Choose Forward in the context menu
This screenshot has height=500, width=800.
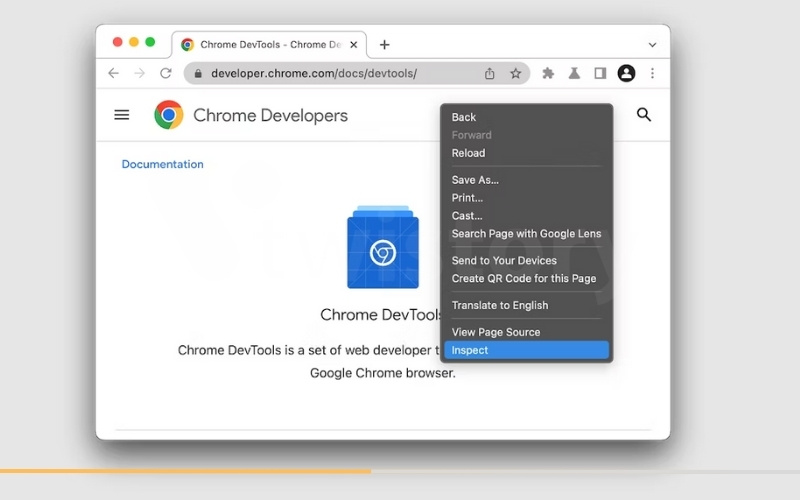coord(527,135)
